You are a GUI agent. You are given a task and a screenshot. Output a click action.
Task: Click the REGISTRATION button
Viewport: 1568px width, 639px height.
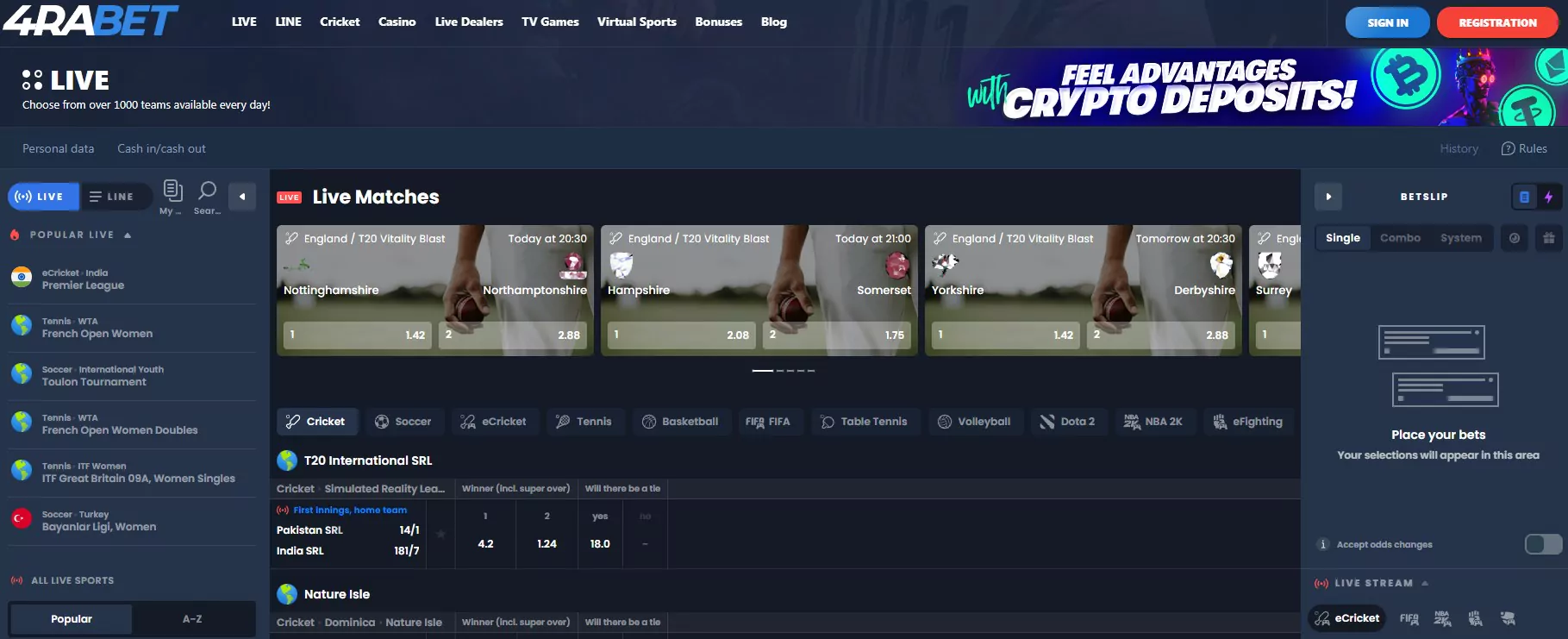1497,22
